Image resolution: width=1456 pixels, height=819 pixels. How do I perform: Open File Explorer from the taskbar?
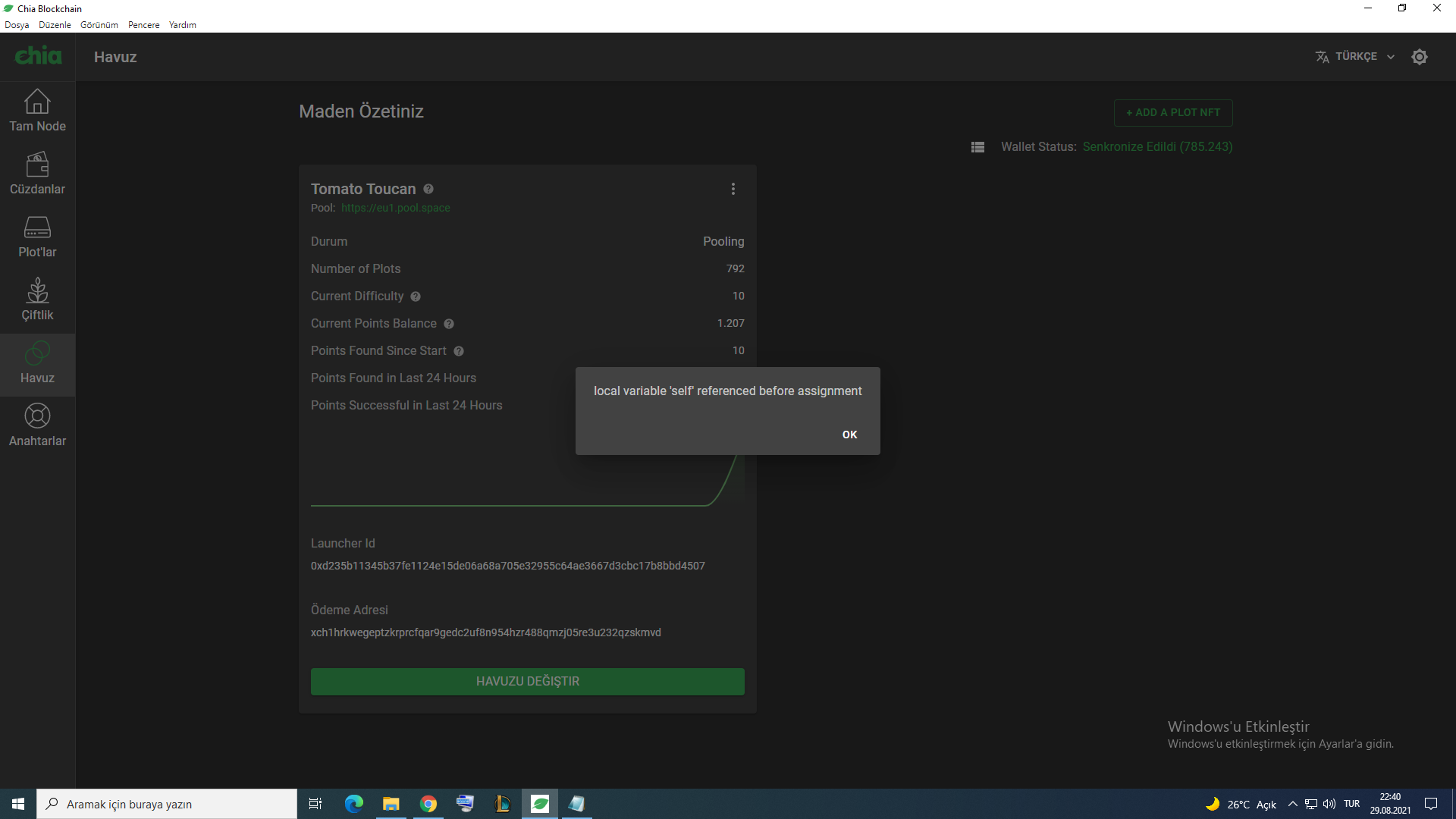click(391, 804)
